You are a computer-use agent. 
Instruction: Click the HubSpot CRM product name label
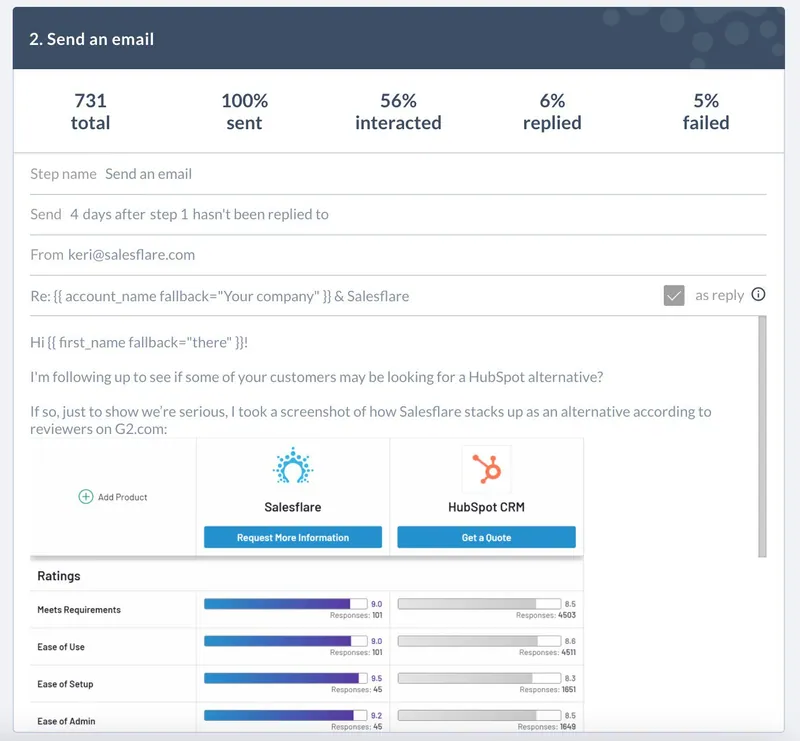click(486, 507)
